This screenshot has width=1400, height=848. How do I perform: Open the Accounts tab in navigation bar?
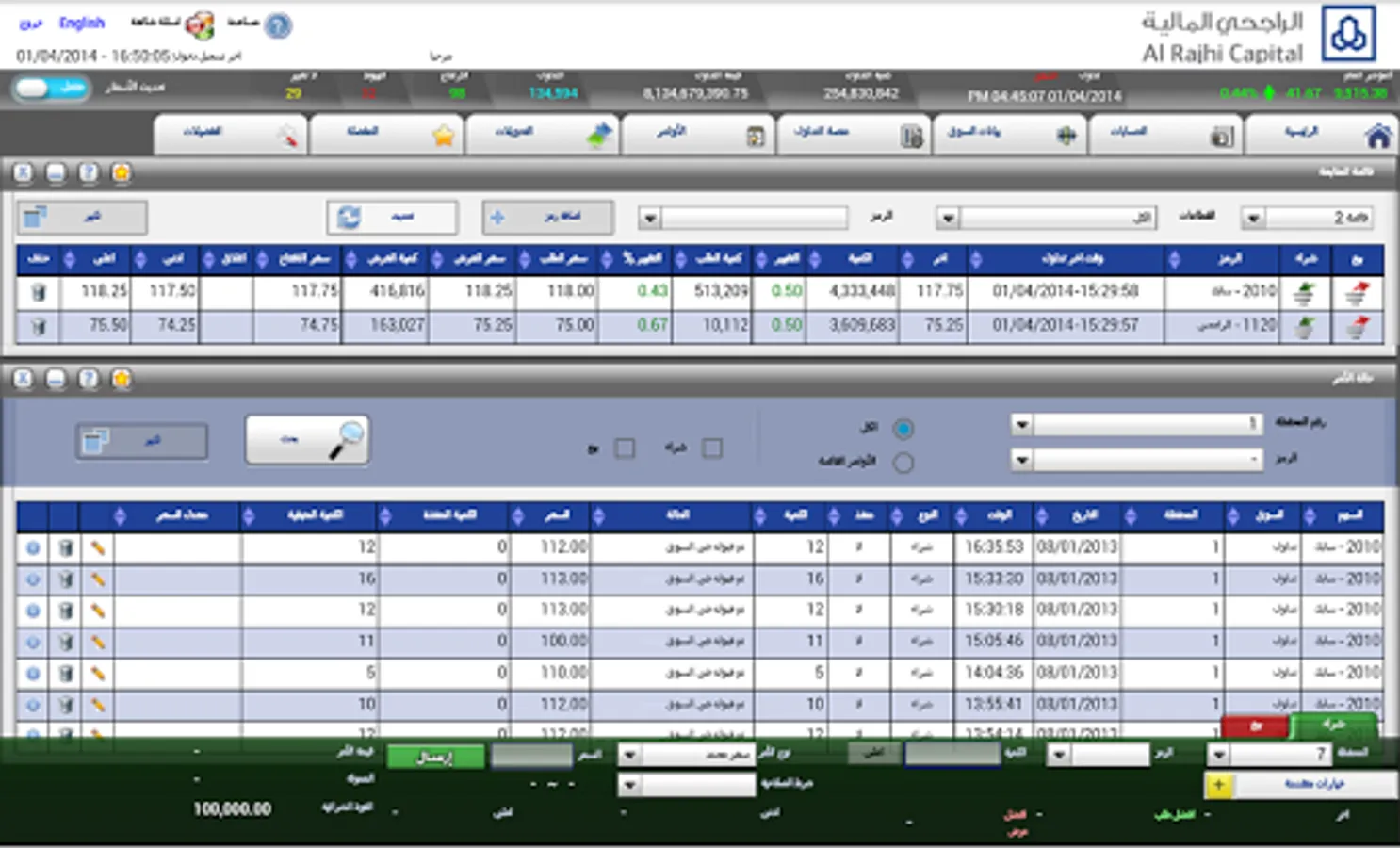click(x=1165, y=135)
